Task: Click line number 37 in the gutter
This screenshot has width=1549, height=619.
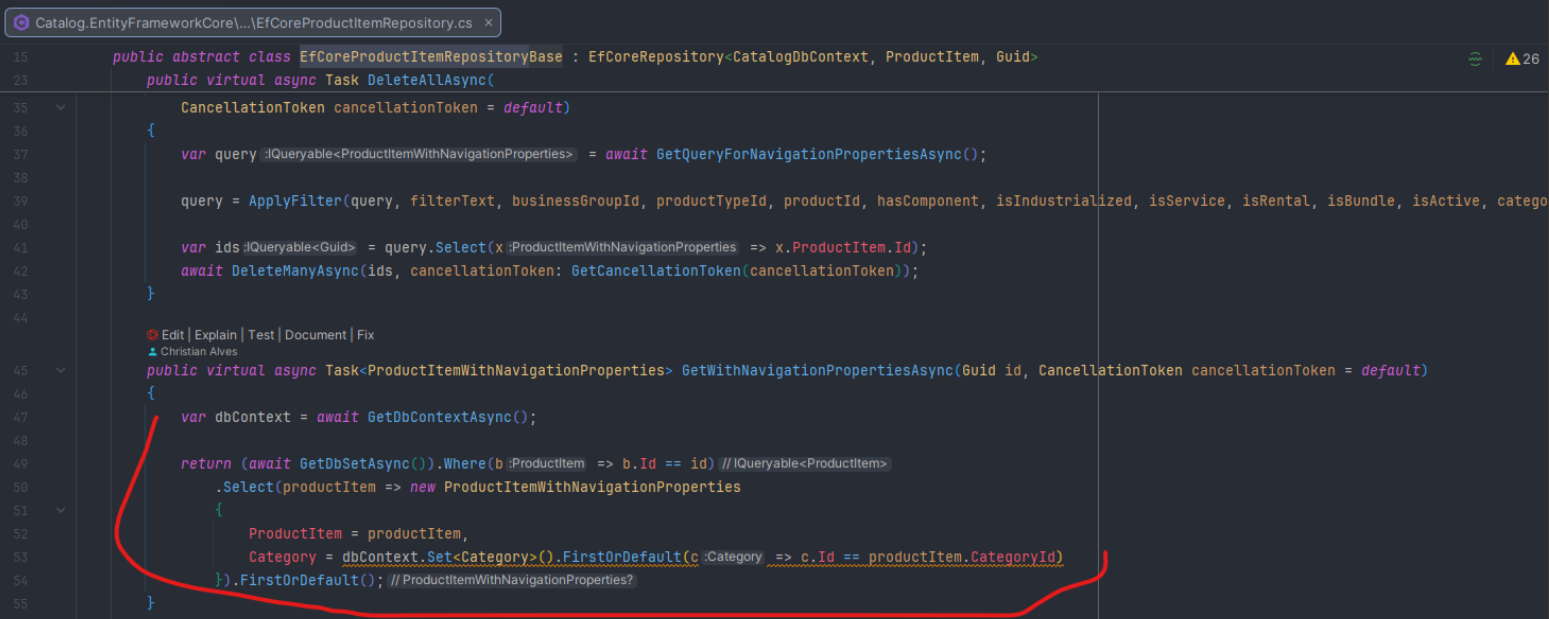Action: [x=21, y=154]
